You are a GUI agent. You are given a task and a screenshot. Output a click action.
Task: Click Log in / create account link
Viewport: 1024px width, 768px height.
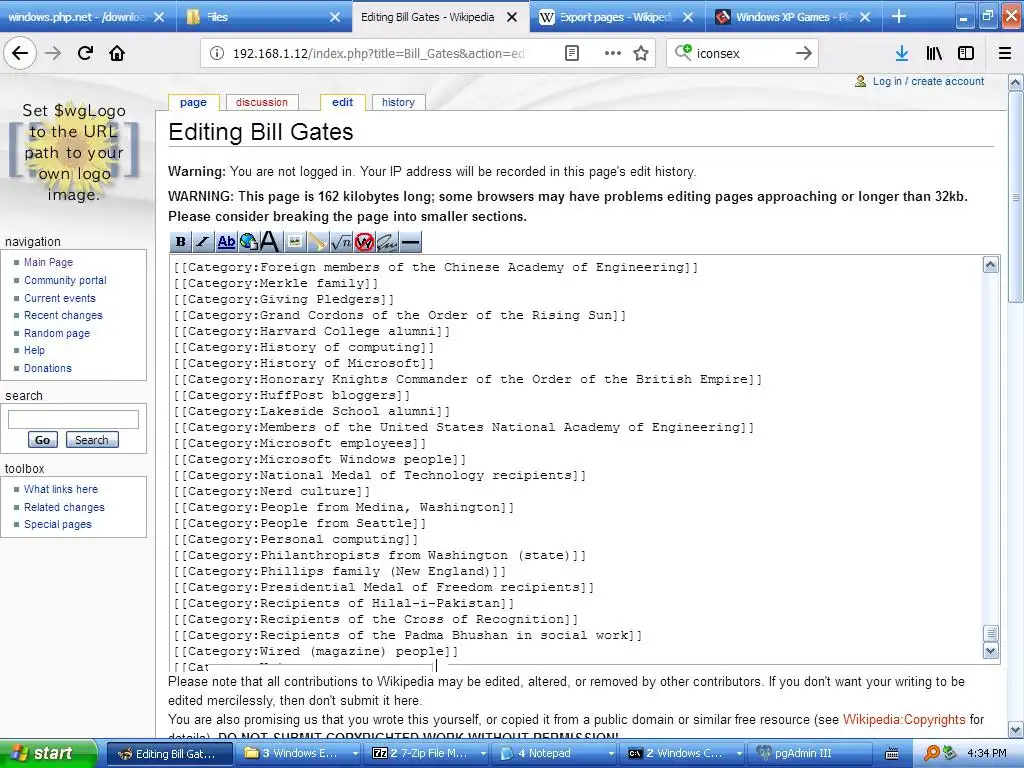[928, 81]
